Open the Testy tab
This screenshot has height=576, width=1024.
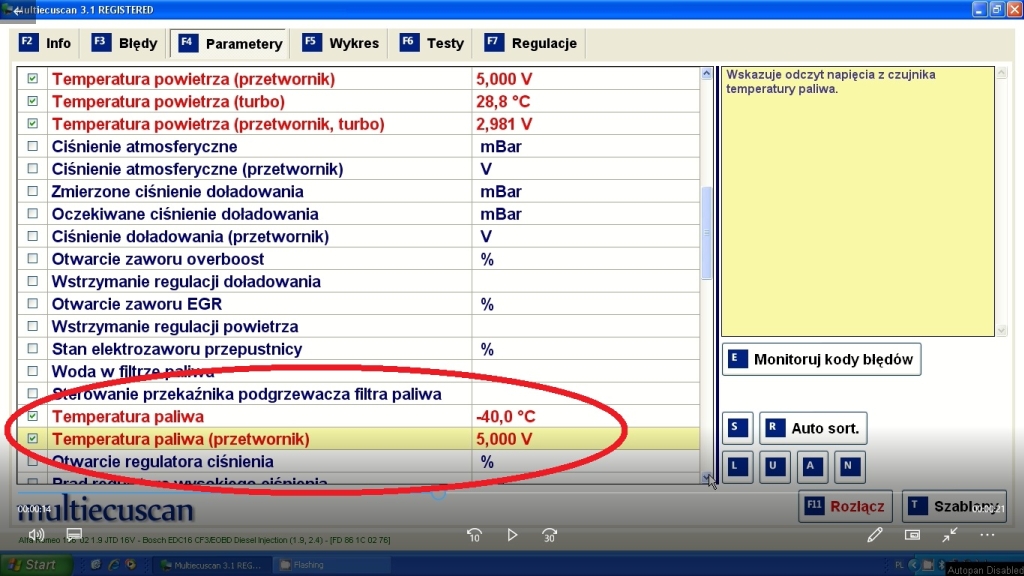432,43
